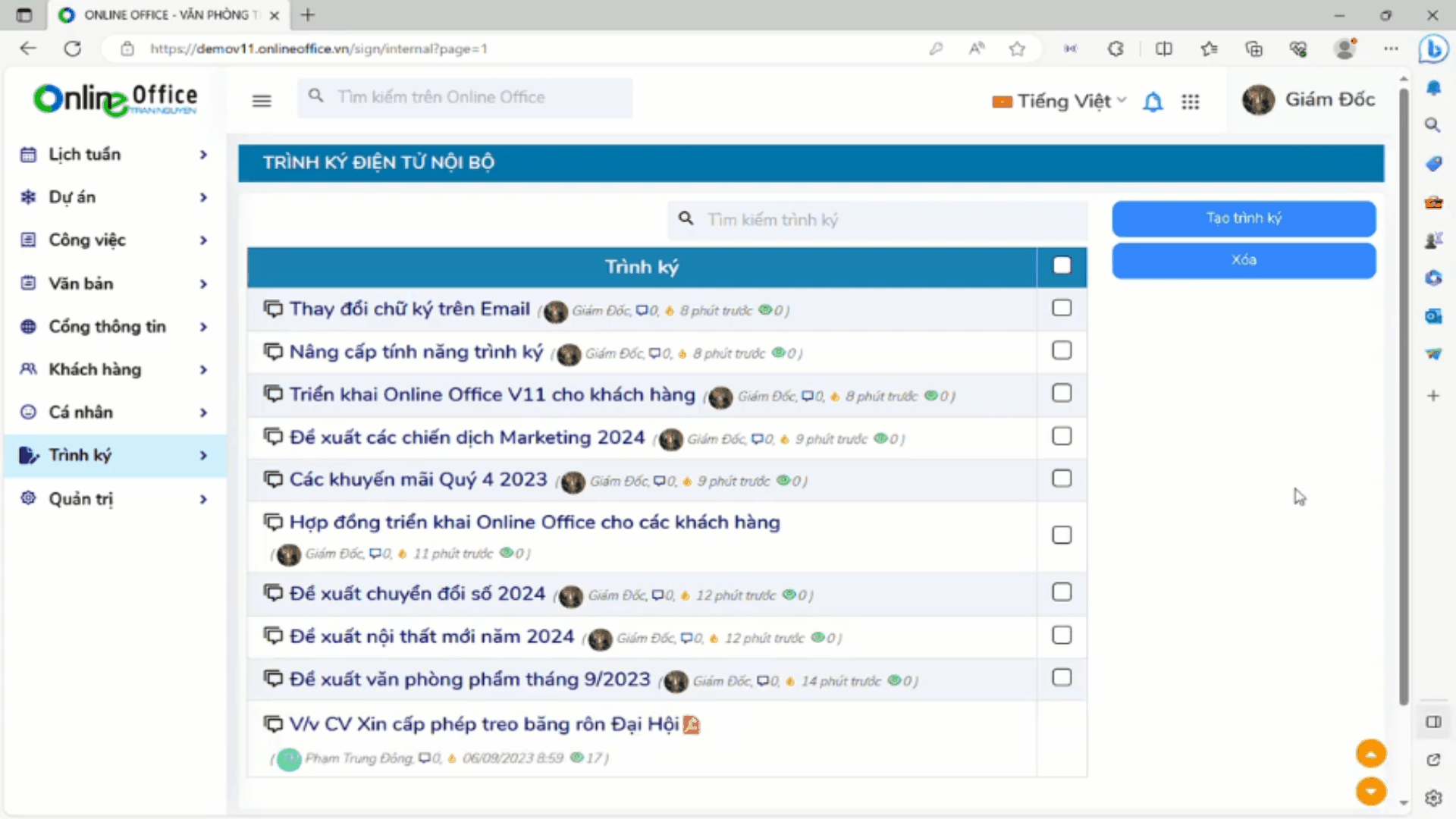Viewport: 1456px width, 819px height.
Task: Expand the Văn bản sidebar chevron
Action: click(203, 284)
